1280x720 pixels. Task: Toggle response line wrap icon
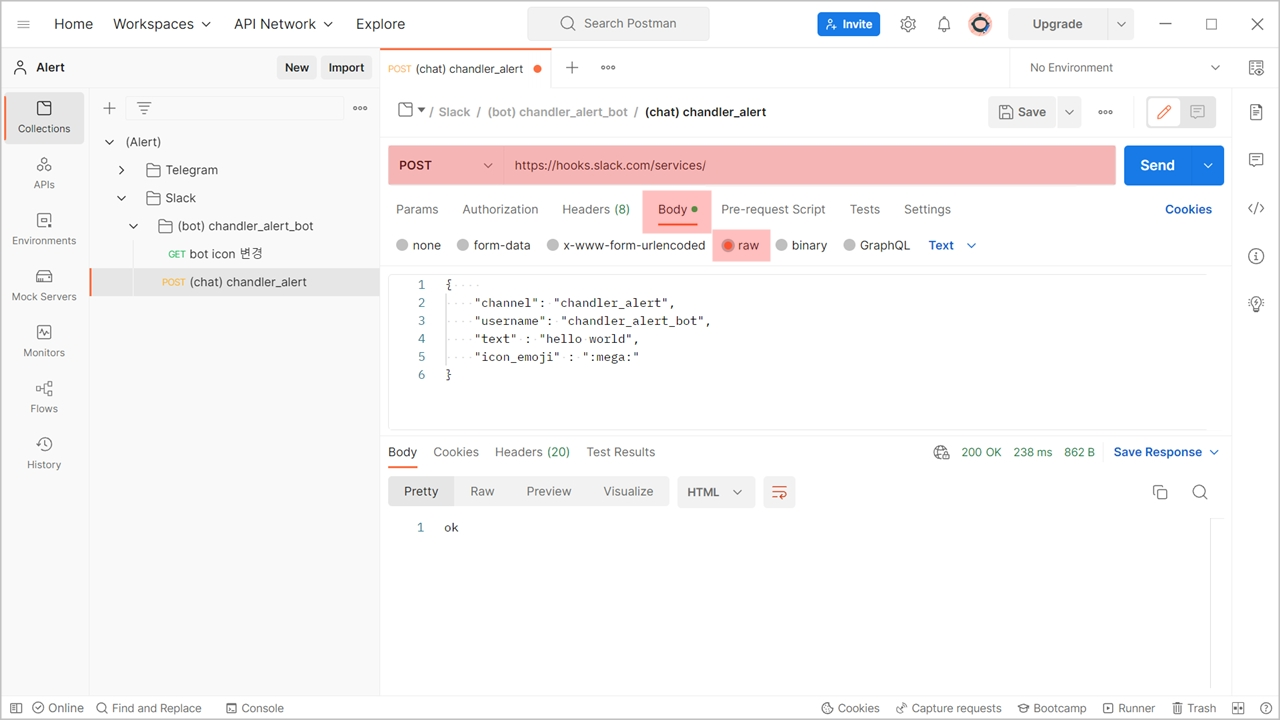779,492
